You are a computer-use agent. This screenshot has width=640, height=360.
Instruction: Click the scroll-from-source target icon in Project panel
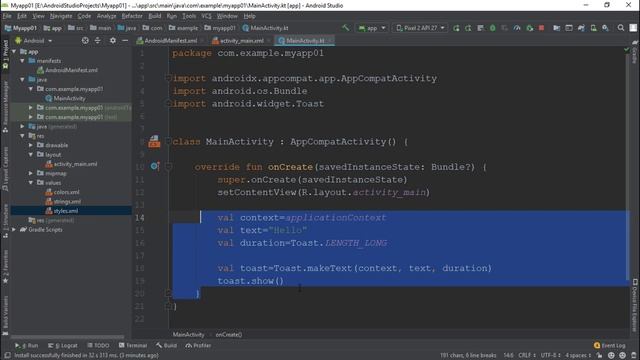click(x=85, y=40)
